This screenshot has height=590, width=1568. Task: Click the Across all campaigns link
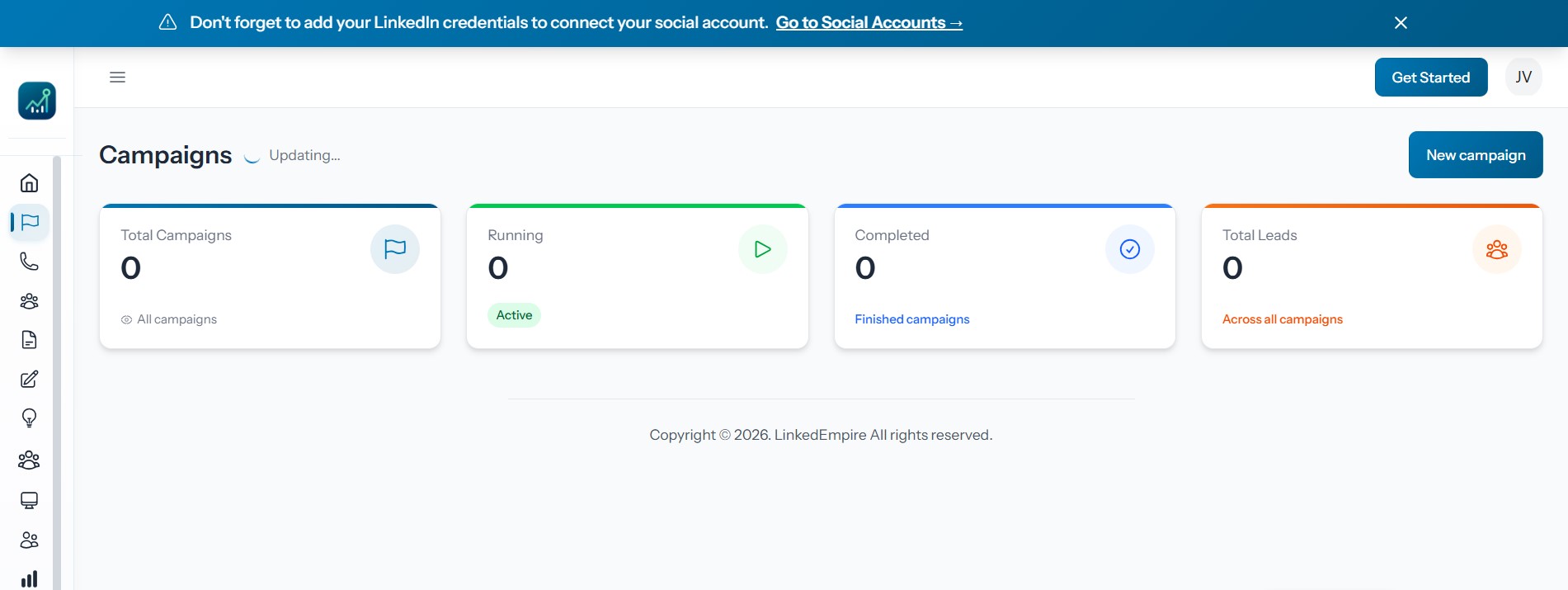point(1282,319)
